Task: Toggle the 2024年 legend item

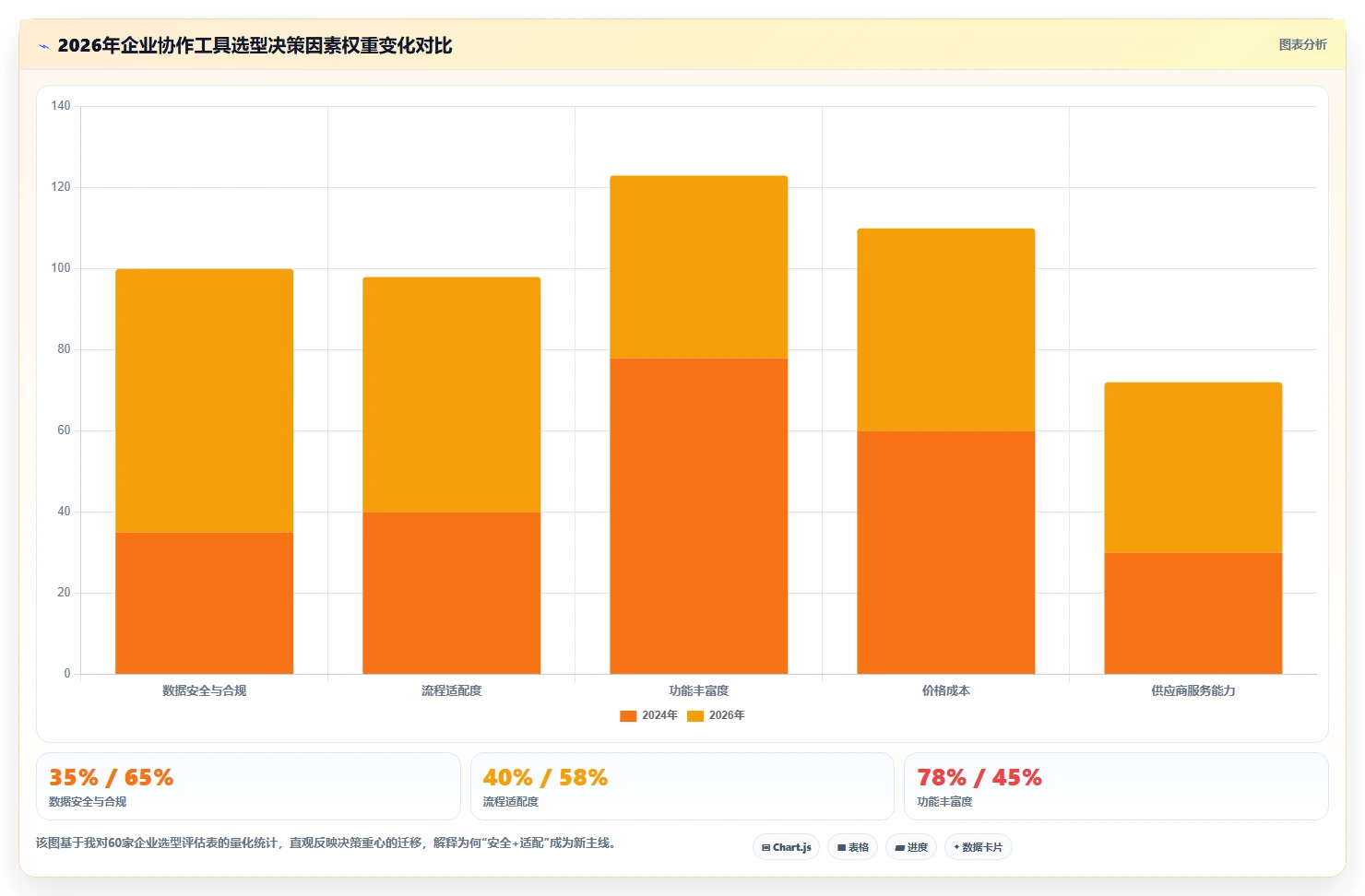Action: (x=648, y=715)
